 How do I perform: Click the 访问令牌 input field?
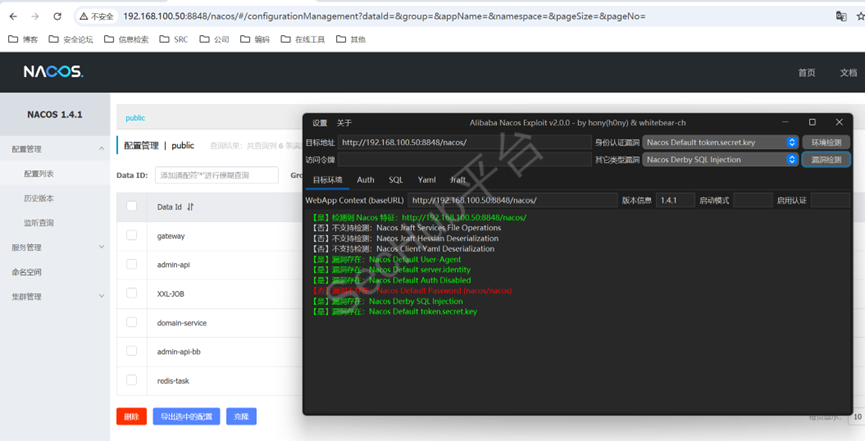(x=464, y=160)
